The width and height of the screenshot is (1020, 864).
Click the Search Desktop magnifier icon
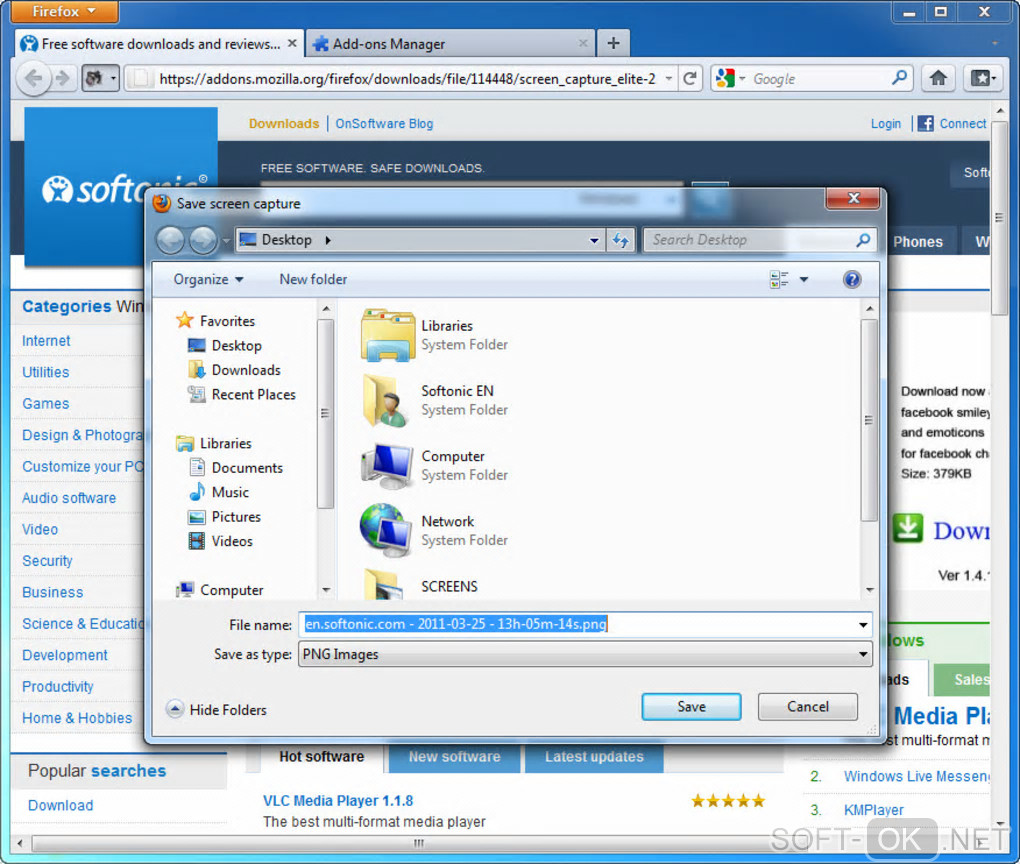(863, 240)
